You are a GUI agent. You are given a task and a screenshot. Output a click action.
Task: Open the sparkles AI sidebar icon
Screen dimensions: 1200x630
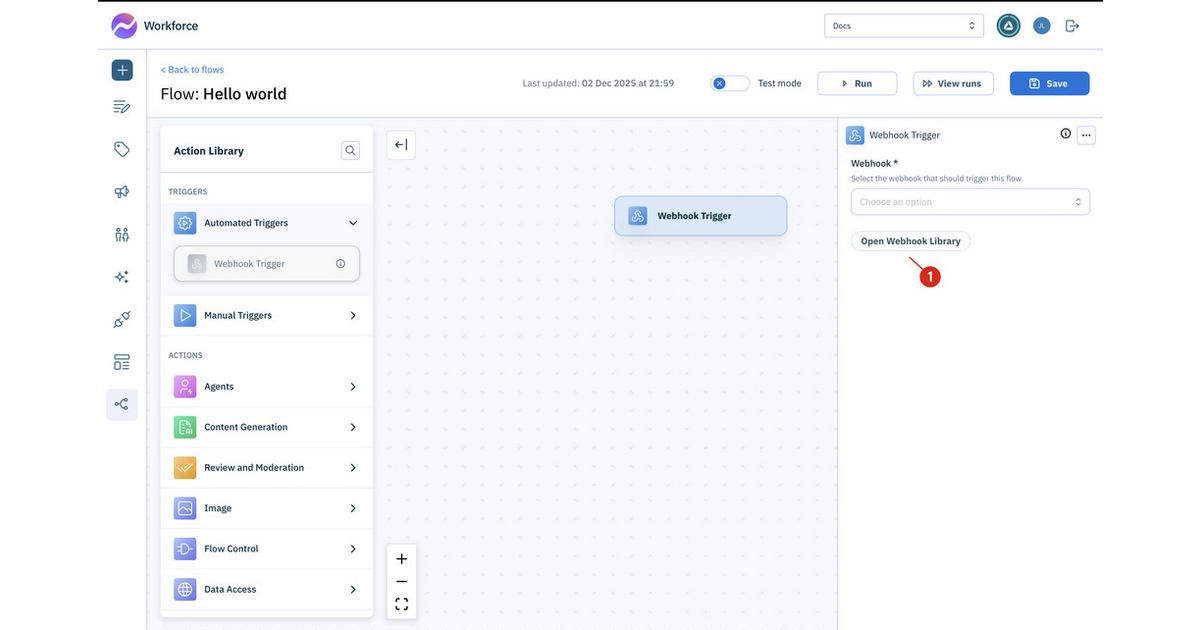[x=122, y=277]
